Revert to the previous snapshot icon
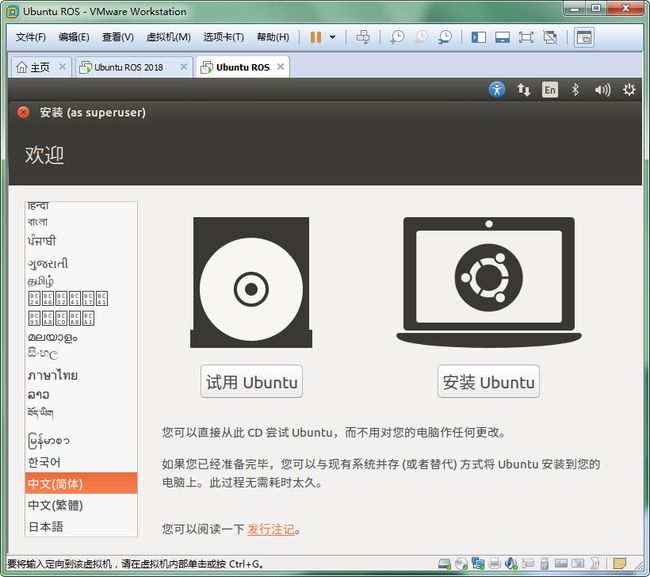The image size is (650, 577). pyautogui.click(x=421, y=37)
